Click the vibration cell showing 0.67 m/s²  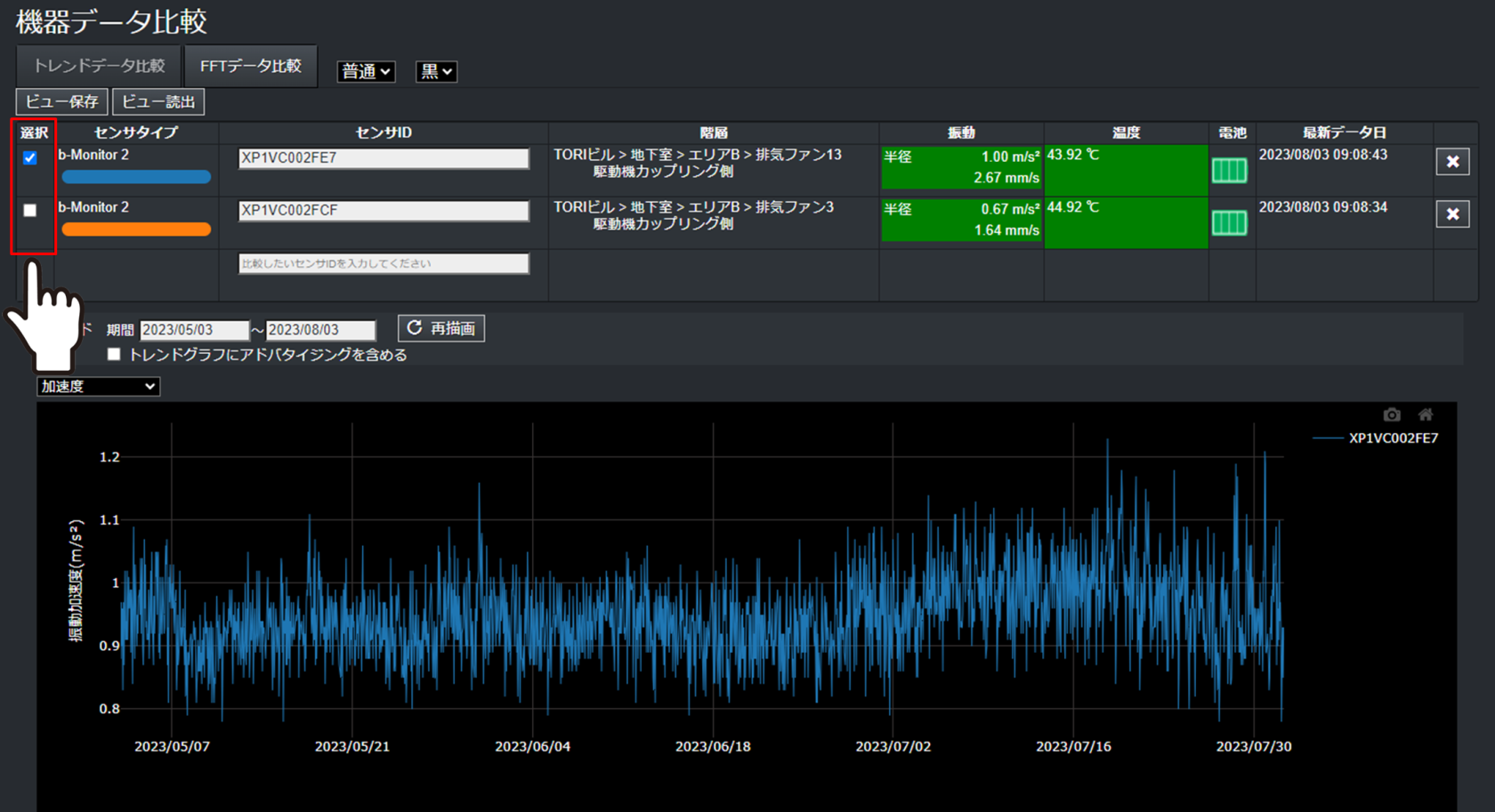[961, 220]
